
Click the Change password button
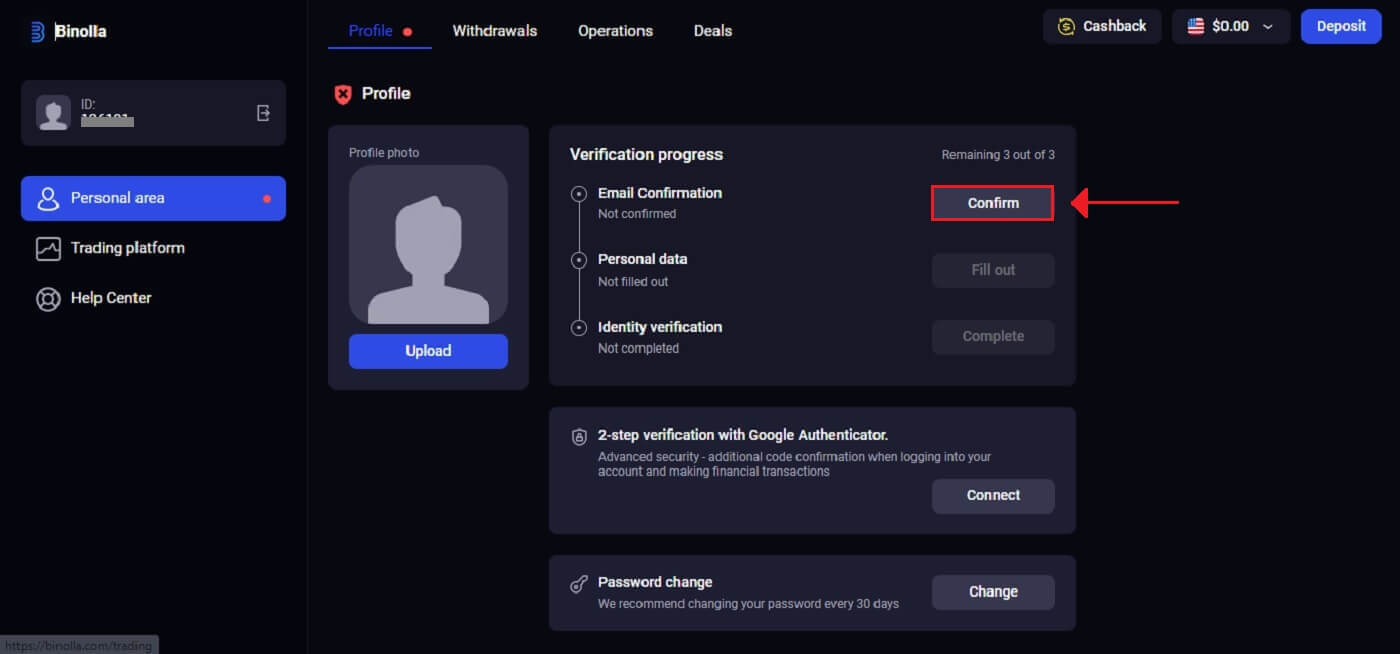(x=992, y=592)
